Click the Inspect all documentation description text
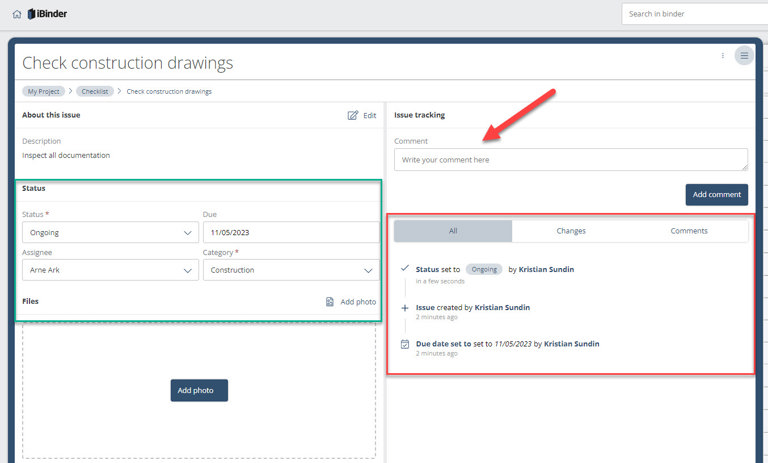The width and height of the screenshot is (768, 463). click(66, 155)
